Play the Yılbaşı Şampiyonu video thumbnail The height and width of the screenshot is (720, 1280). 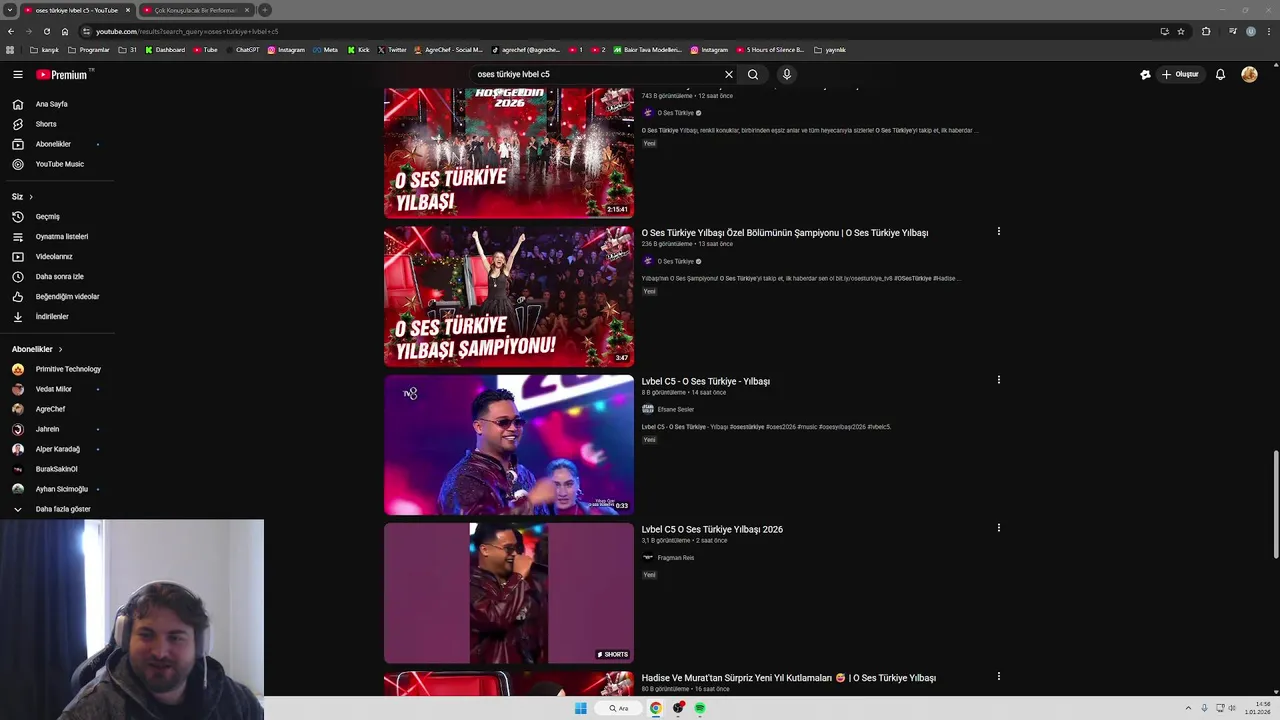click(509, 297)
